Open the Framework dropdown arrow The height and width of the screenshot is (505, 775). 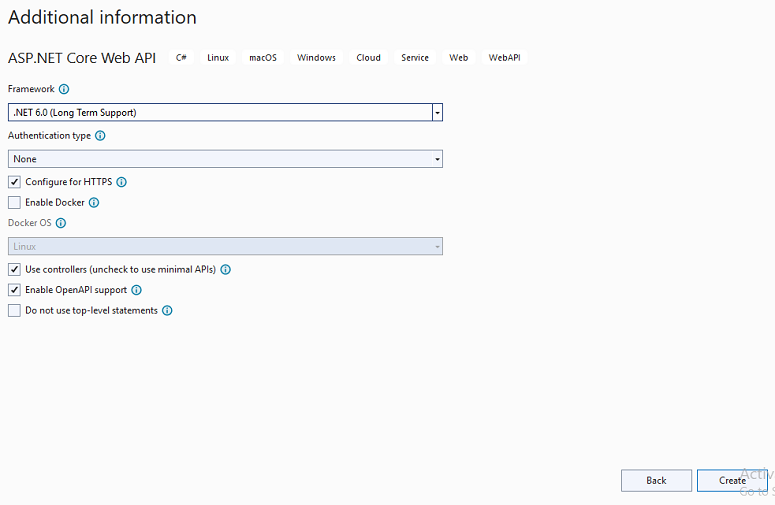tap(437, 113)
